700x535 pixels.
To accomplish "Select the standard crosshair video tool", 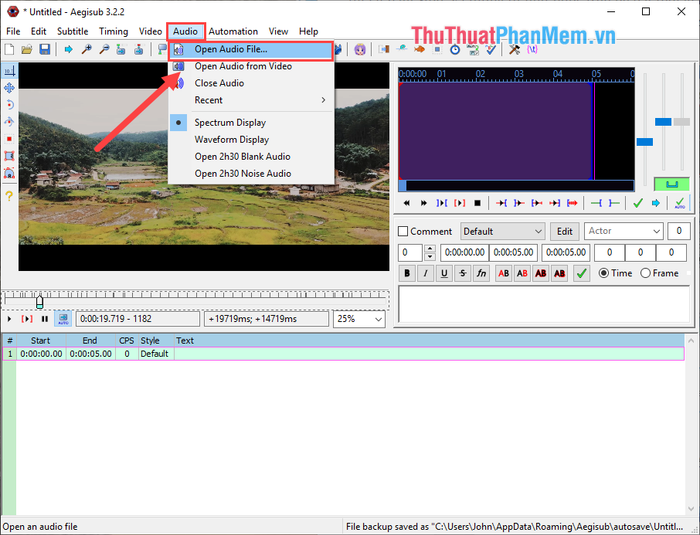I will click(9, 71).
